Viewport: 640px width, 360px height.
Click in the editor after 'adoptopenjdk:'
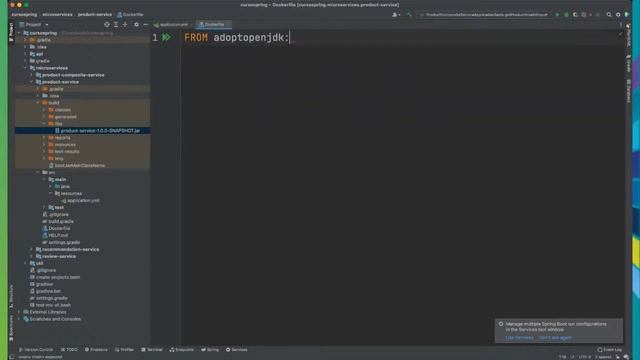[290, 38]
